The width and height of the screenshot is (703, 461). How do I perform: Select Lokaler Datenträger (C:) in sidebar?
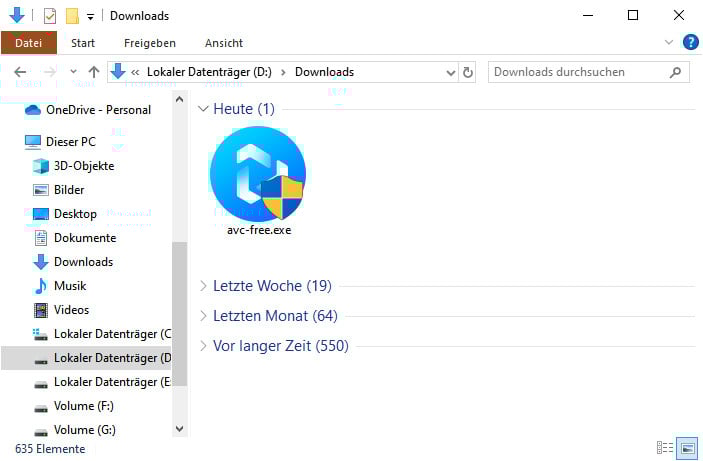pos(113,334)
